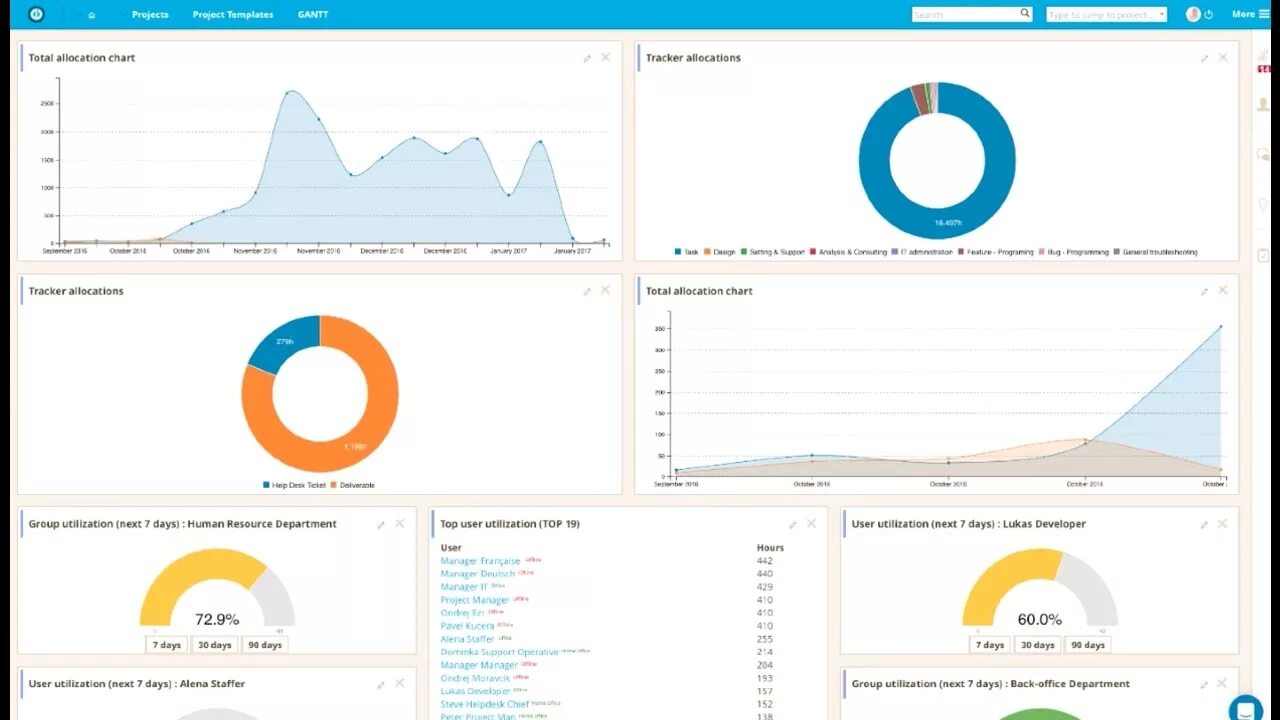Image resolution: width=1280 pixels, height=720 pixels.
Task: Remove the Human Resource Department utilization widget
Action: click(x=399, y=523)
